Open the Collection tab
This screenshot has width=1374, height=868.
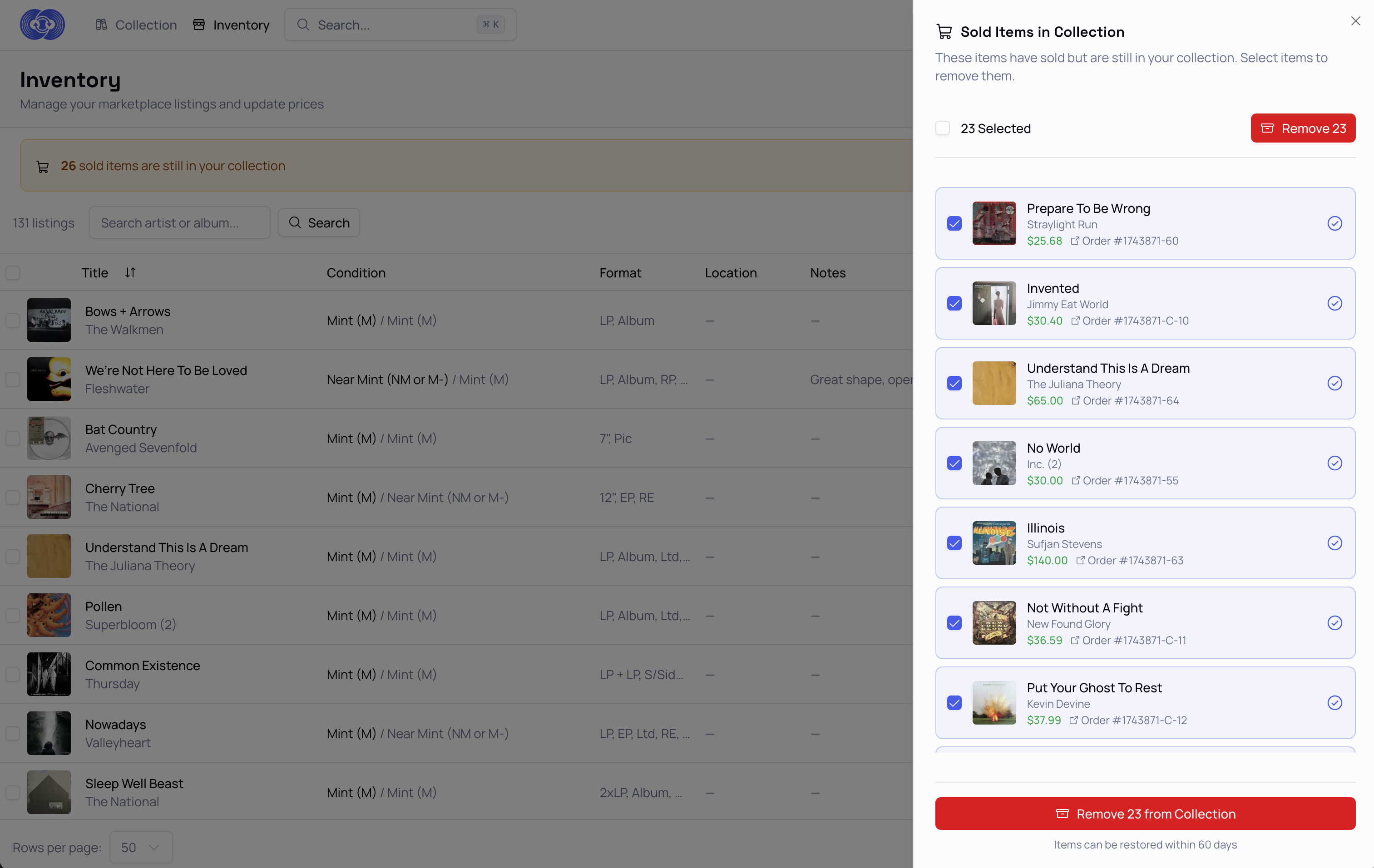tap(136, 25)
